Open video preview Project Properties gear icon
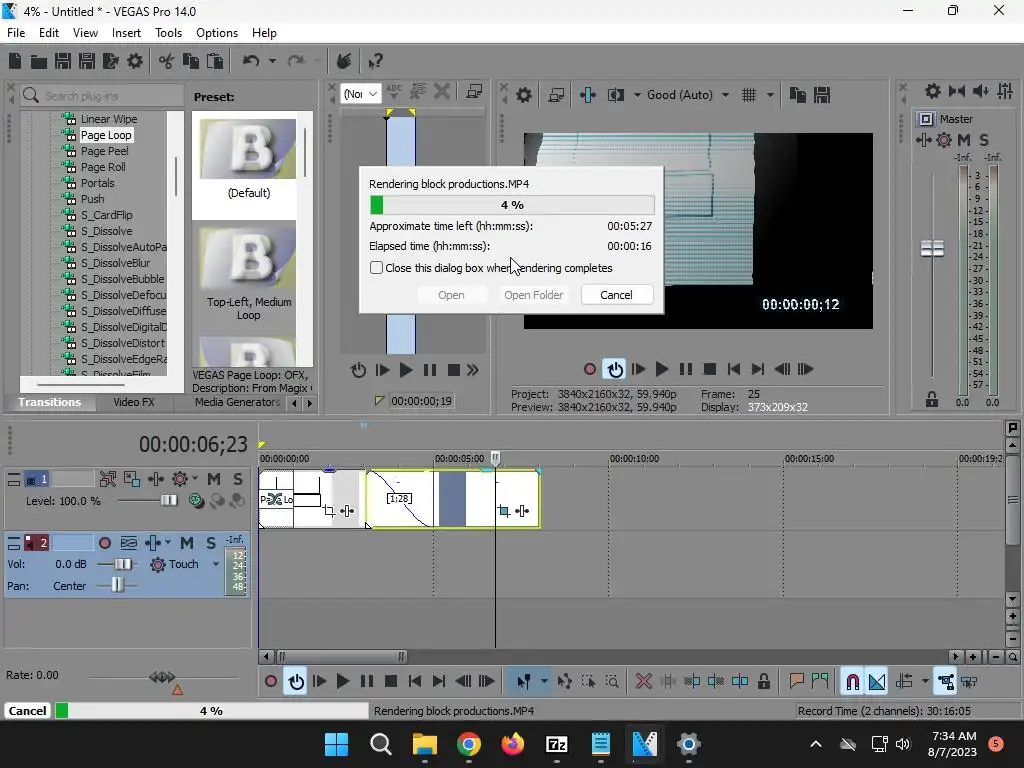 point(524,95)
